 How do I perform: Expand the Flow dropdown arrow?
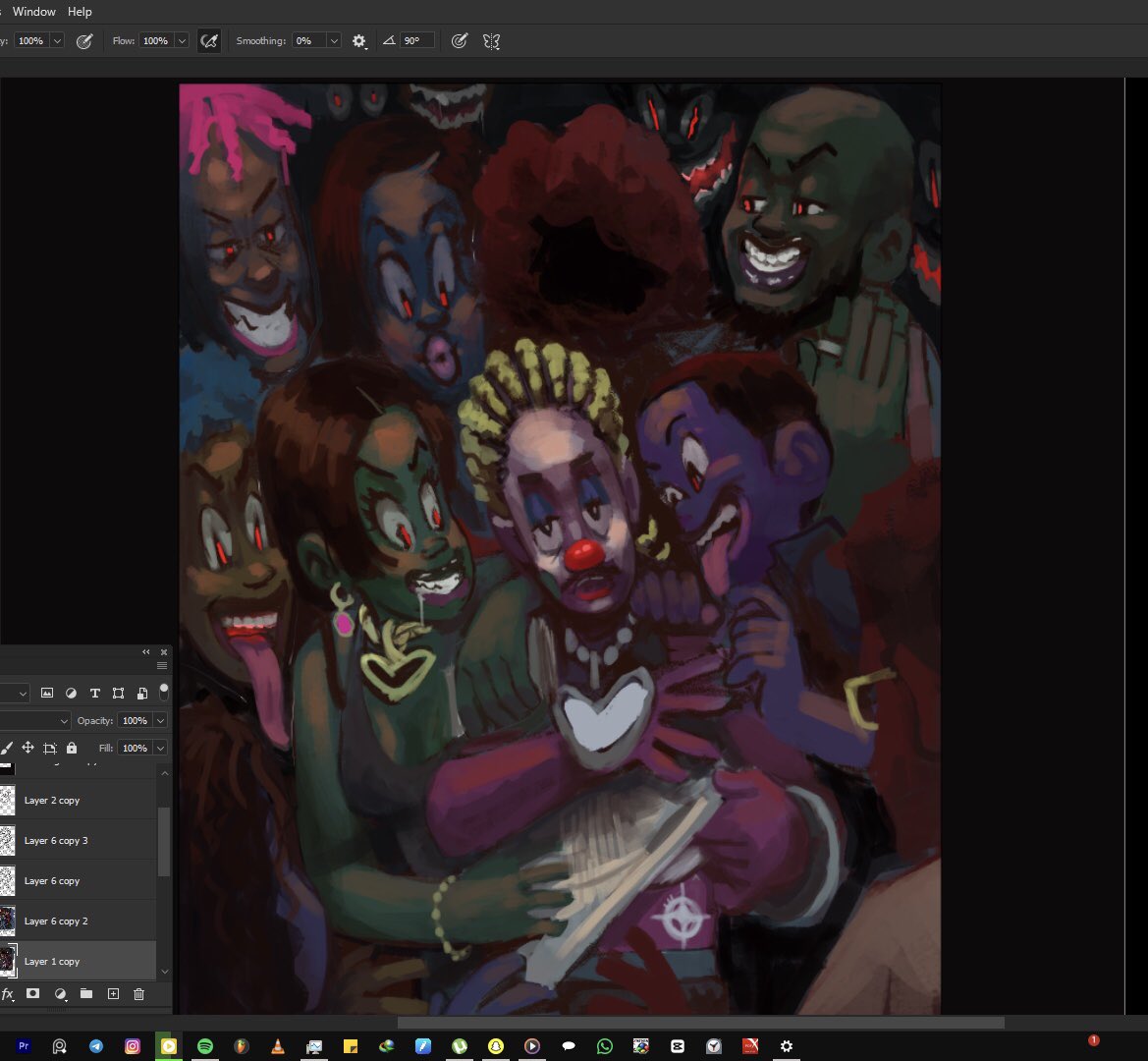183,41
